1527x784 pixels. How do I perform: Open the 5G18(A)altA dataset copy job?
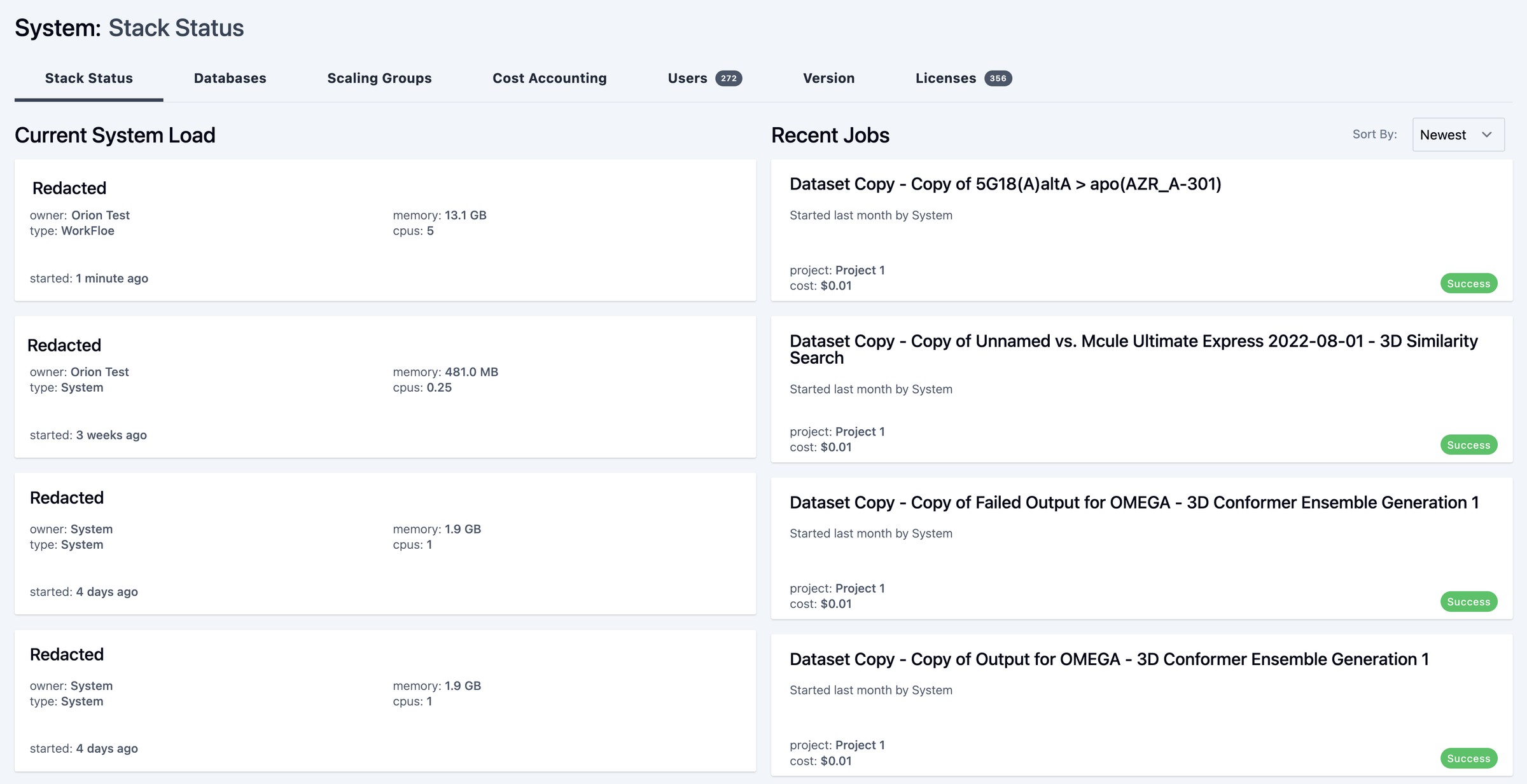(x=1005, y=184)
